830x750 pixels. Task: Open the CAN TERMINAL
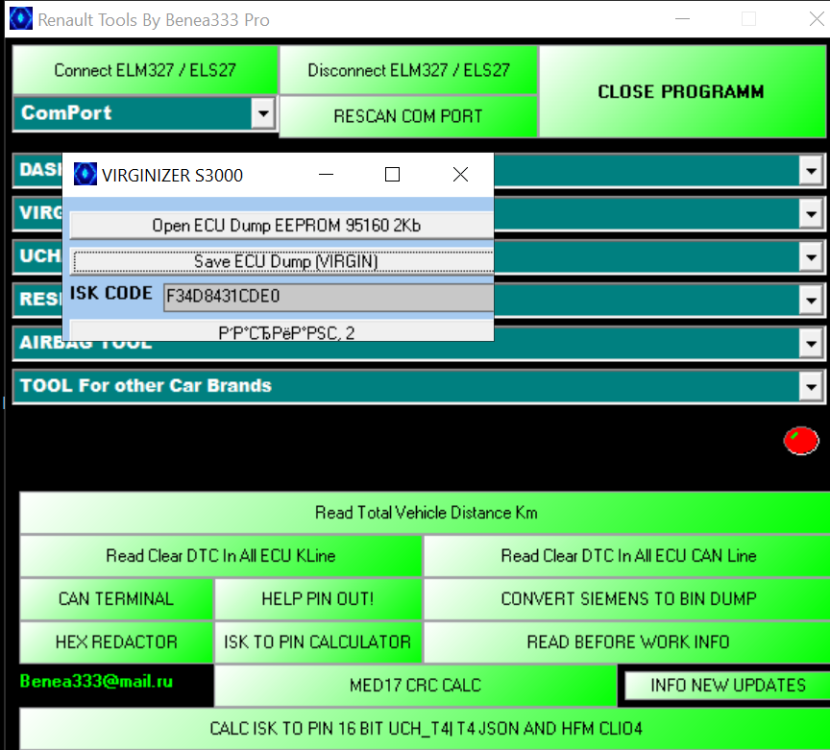click(116, 599)
